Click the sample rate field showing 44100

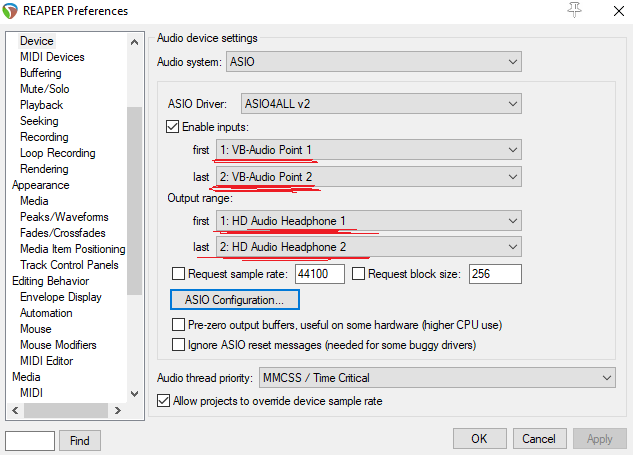pos(320,274)
